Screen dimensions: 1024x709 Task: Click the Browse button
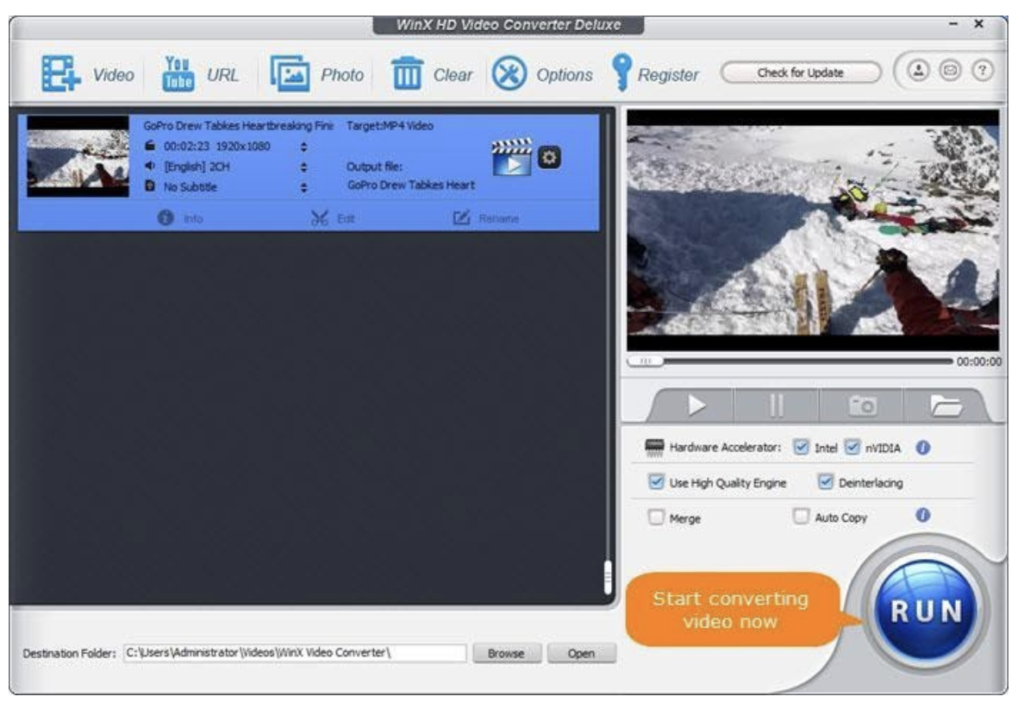tap(506, 654)
